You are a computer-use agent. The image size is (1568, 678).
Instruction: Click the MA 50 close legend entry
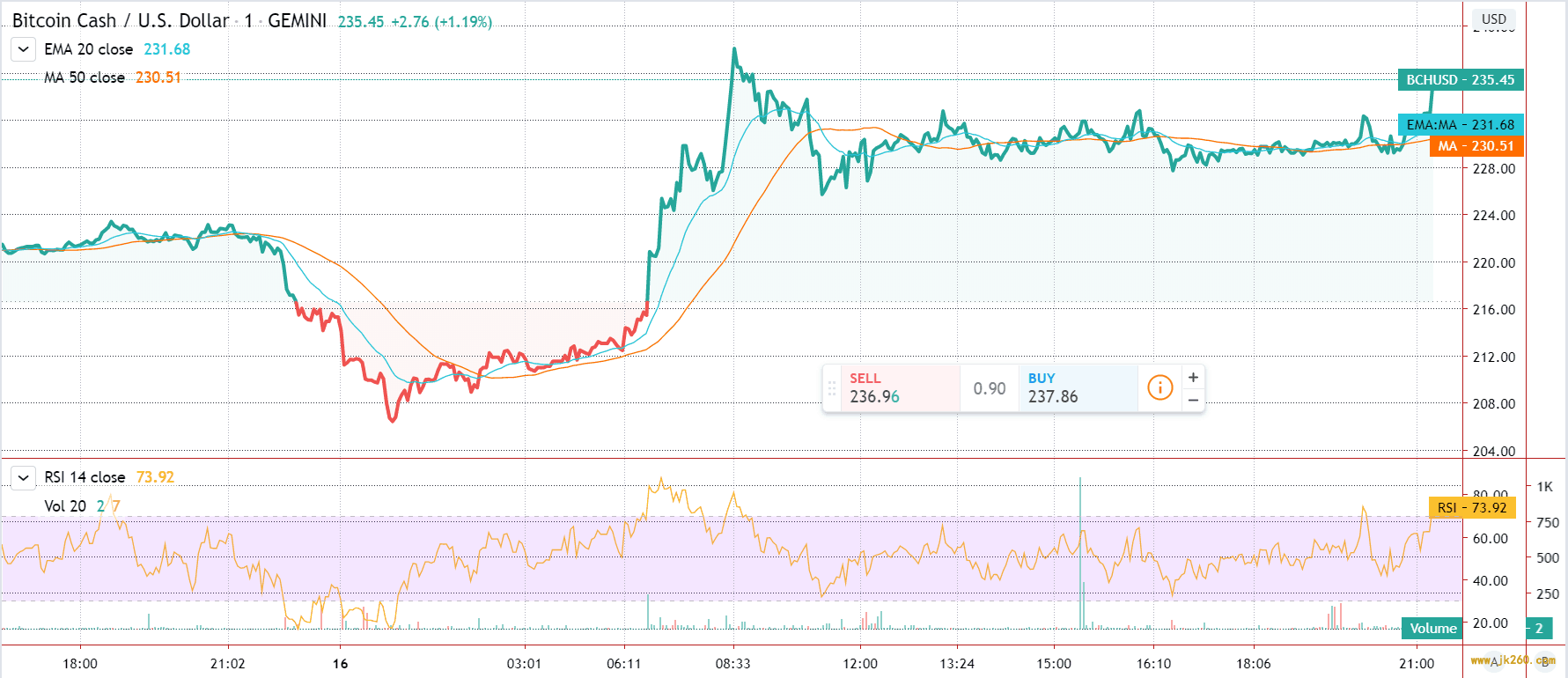coord(85,77)
